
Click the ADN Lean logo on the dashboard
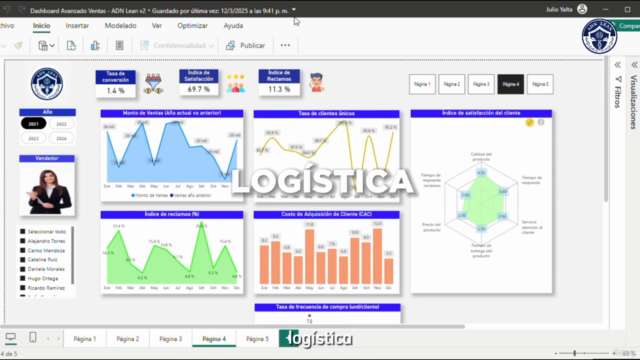[47, 84]
